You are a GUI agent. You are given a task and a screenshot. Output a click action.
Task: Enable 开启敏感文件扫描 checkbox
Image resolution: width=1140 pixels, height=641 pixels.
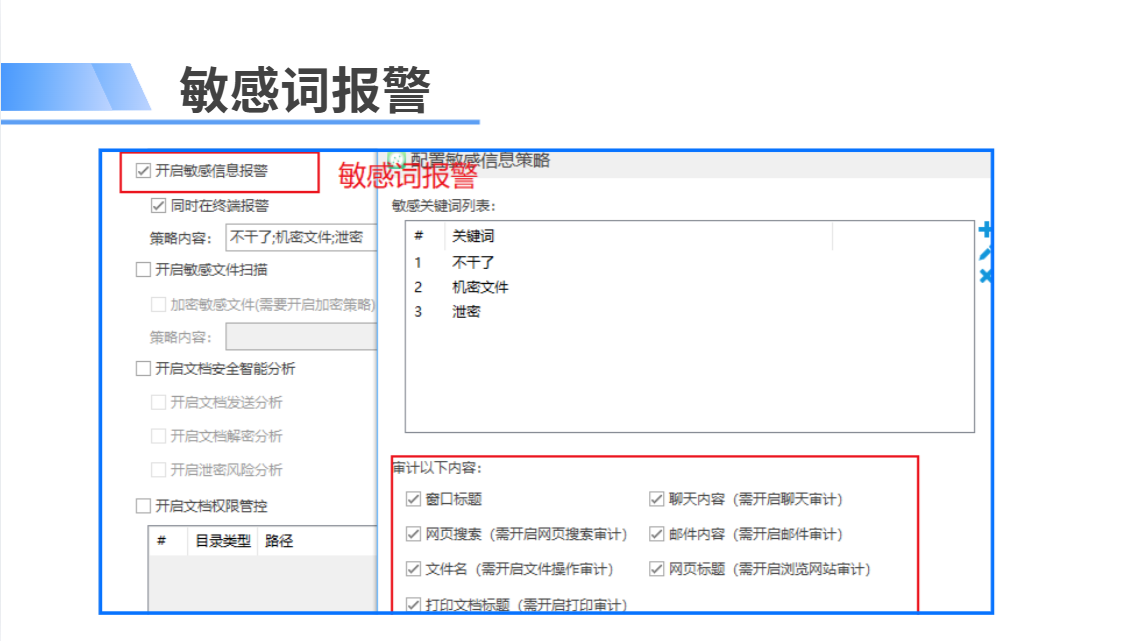click(143, 270)
